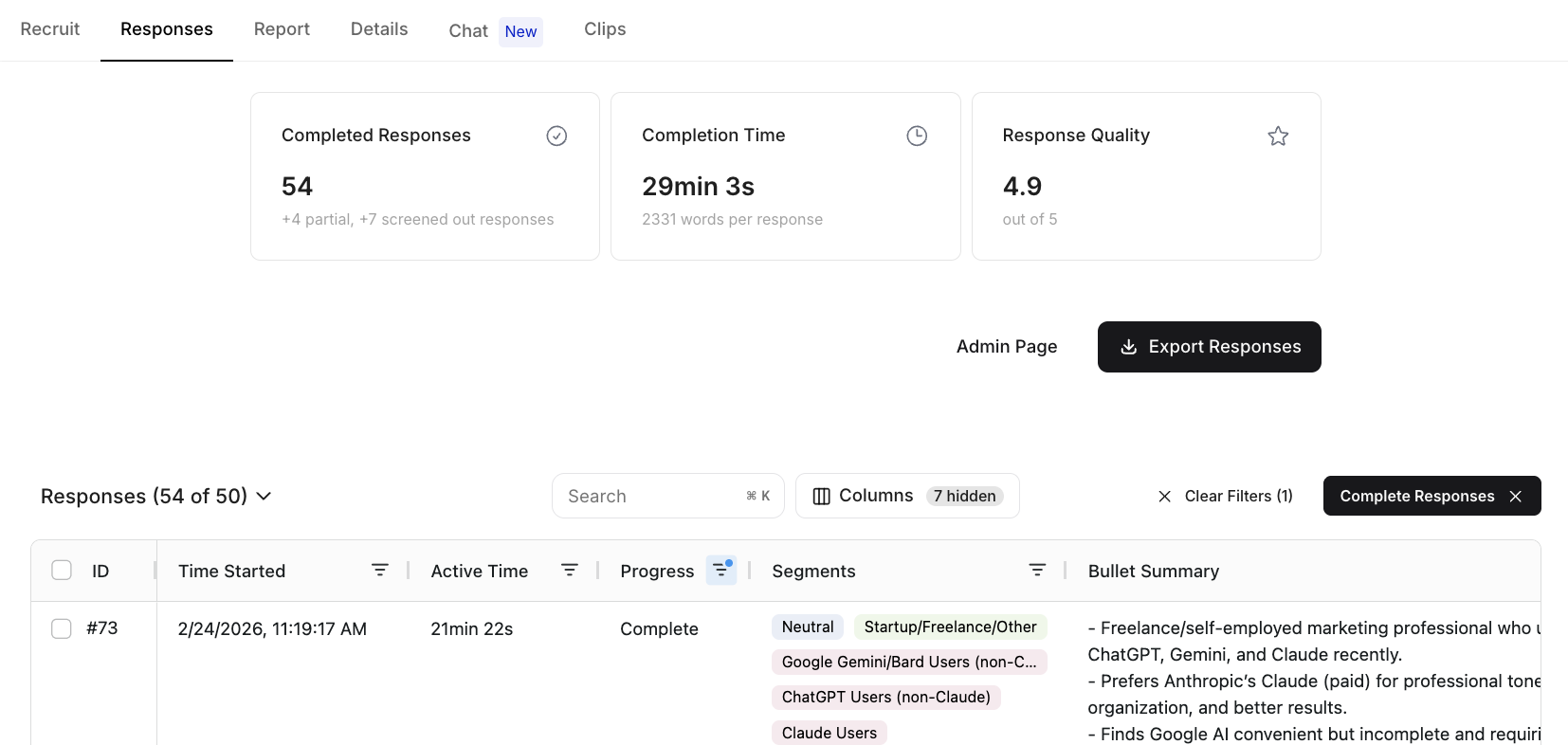
Task: Open the Clips tab
Action: (605, 29)
